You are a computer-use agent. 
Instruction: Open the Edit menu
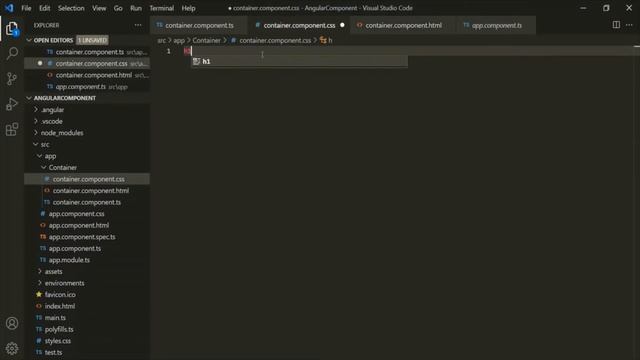coord(44,8)
